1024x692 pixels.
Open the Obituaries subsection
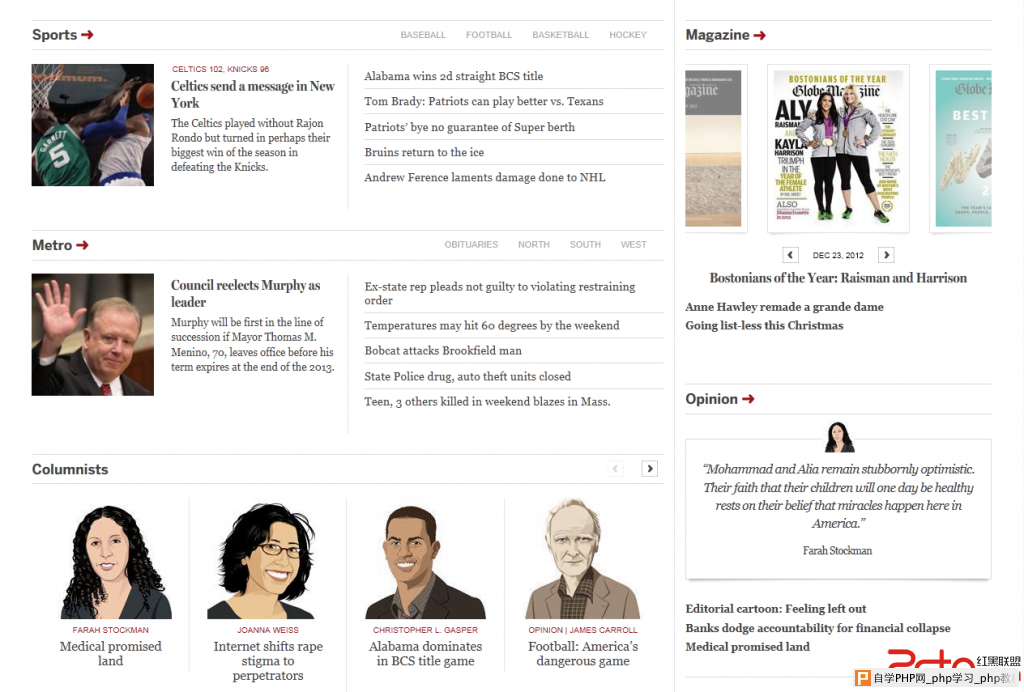point(471,244)
